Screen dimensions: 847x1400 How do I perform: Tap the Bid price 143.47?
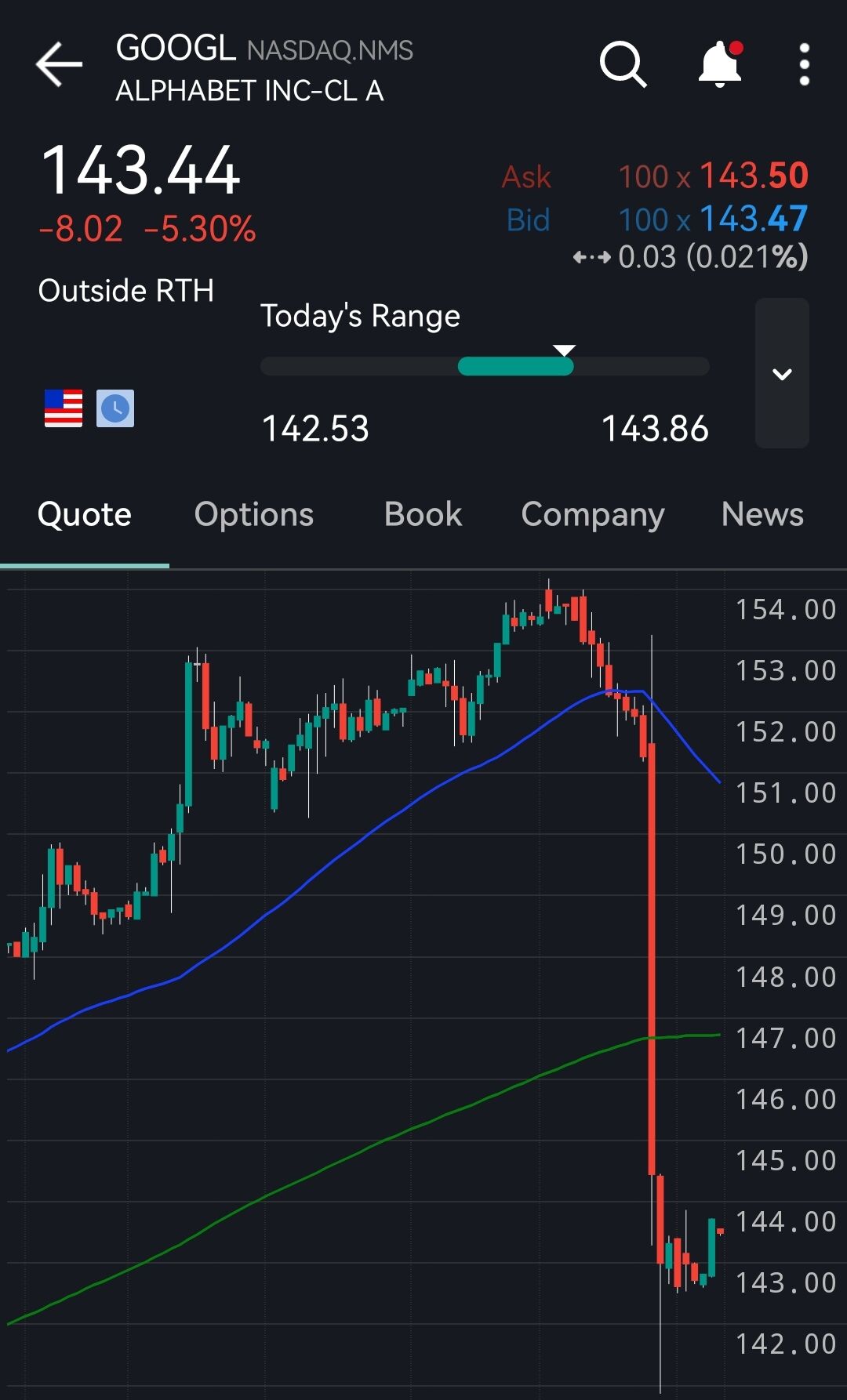[x=754, y=219]
